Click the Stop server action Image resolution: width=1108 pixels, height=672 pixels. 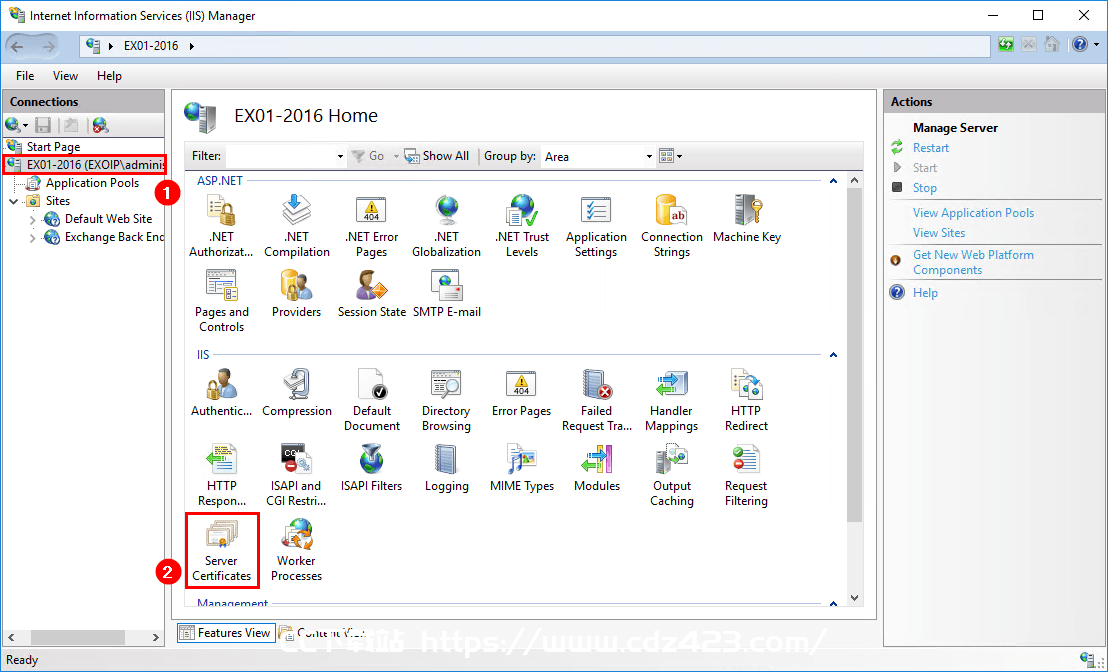(924, 188)
